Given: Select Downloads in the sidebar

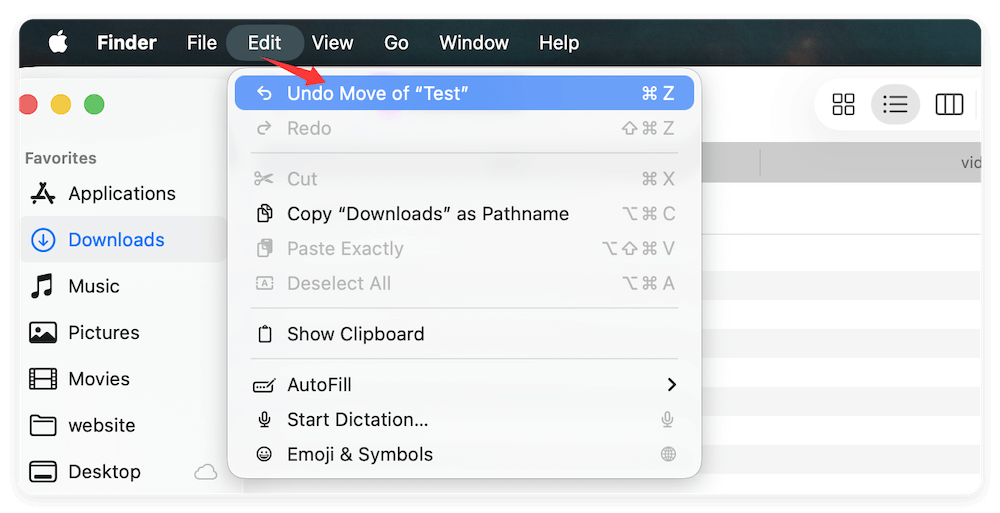Looking at the screenshot, I should (116, 240).
